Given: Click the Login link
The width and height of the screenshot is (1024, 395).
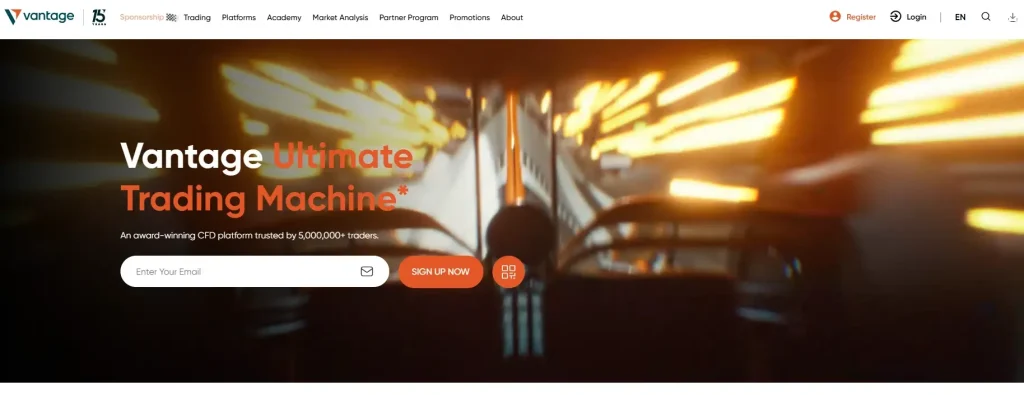Looking at the screenshot, I should (x=916, y=18).
